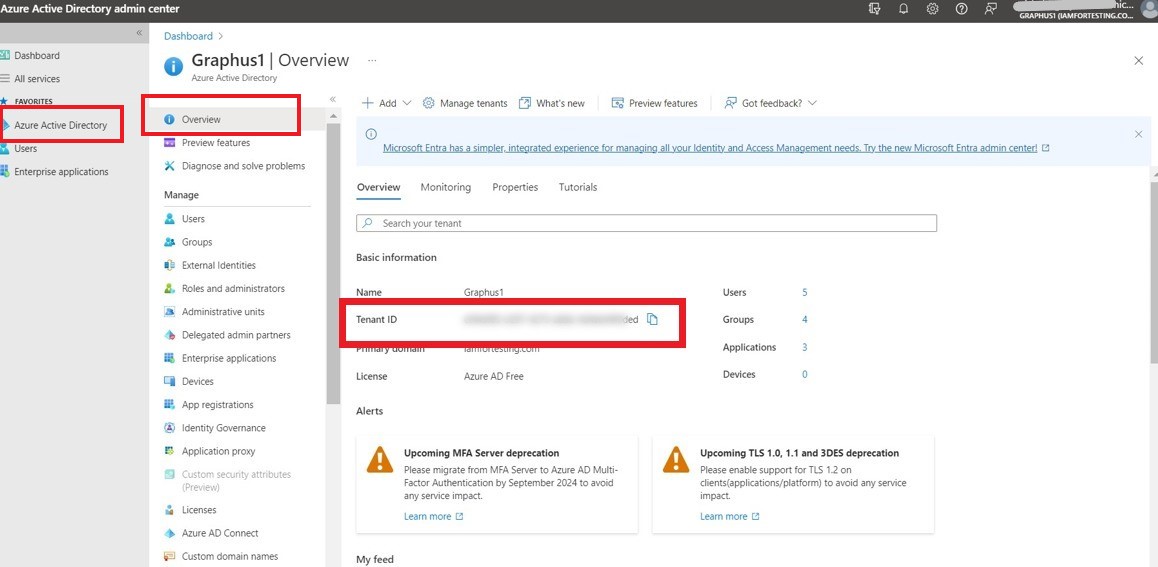Switch to the Monitoring tab
Viewport: 1158px width, 567px height.
445,188
